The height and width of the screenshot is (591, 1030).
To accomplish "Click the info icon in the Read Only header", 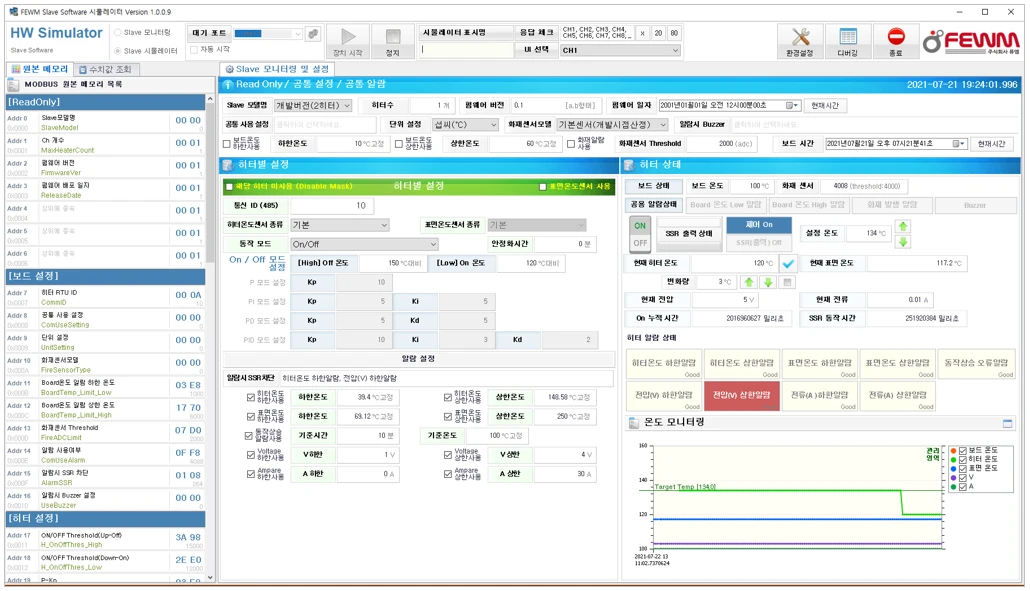I will (228, 85).
